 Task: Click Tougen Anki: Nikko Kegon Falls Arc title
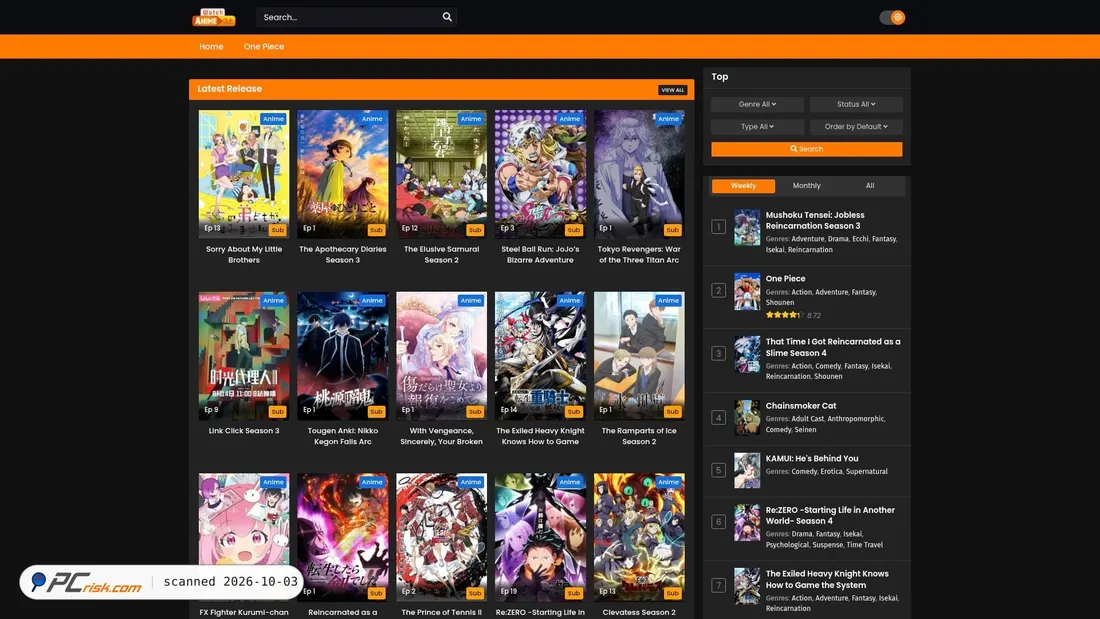click(342, 437)
